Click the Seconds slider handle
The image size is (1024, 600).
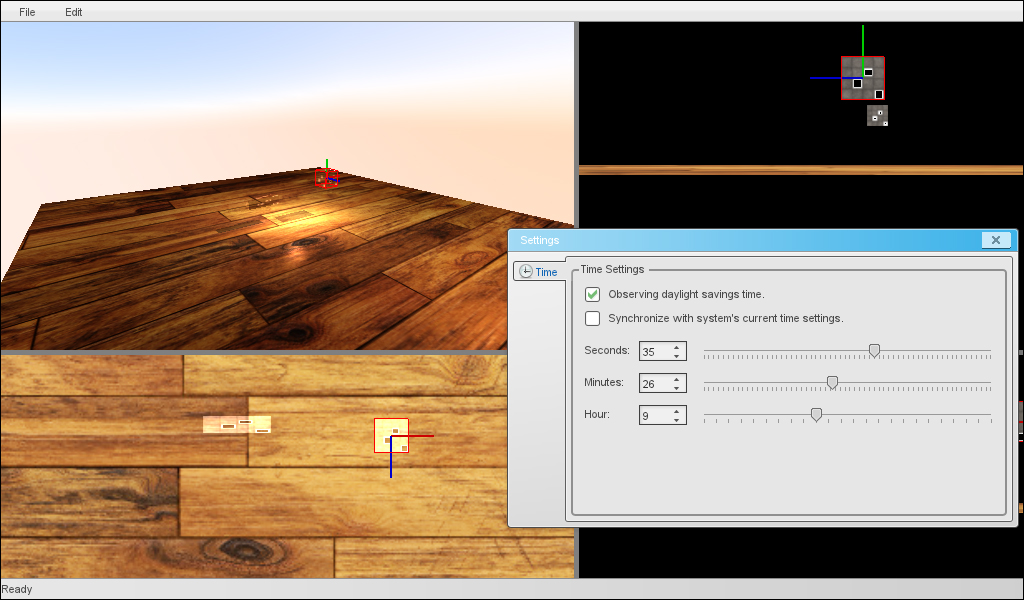(x=874, y=350)
